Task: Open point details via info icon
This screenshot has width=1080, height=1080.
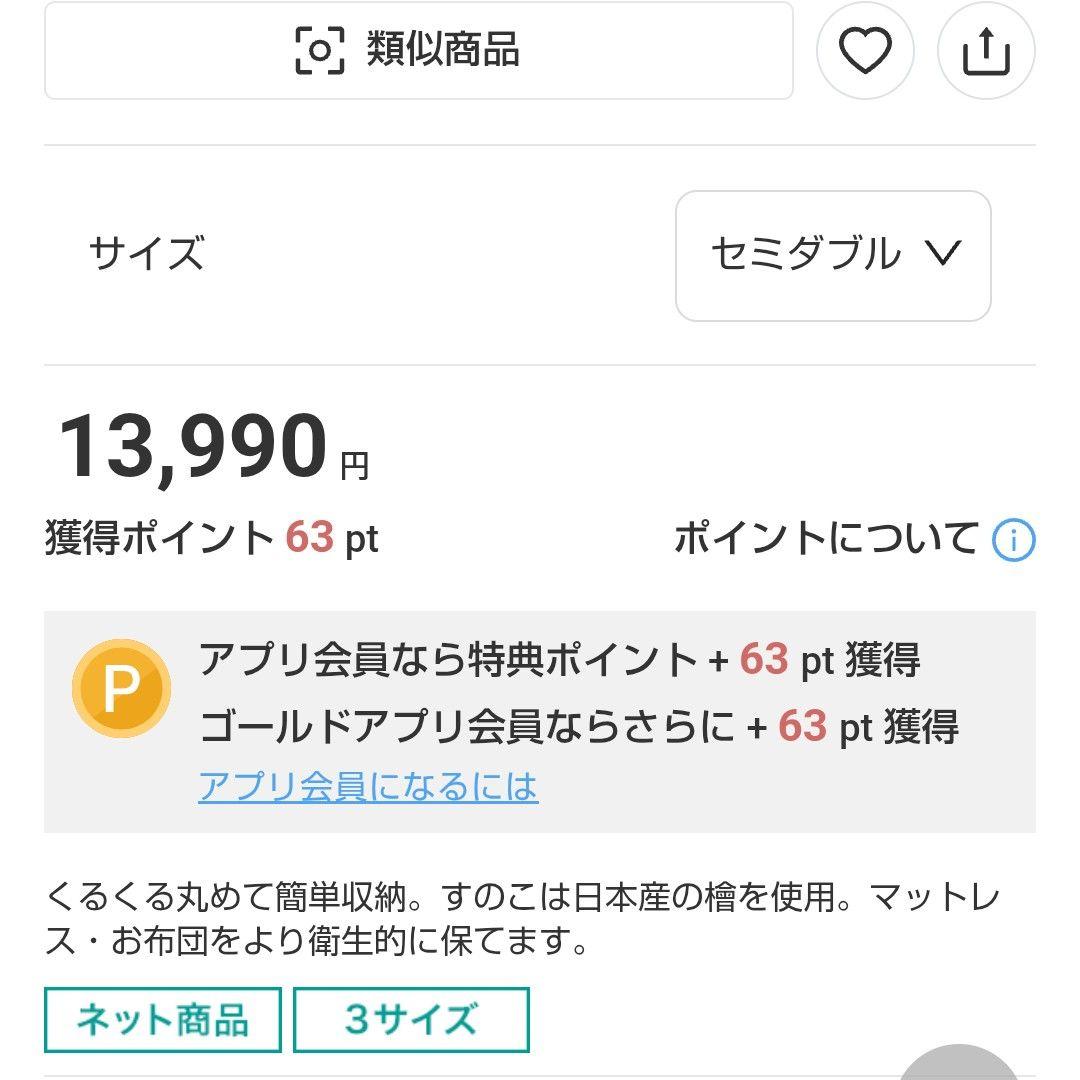Action: click(x=1014, y=540)
